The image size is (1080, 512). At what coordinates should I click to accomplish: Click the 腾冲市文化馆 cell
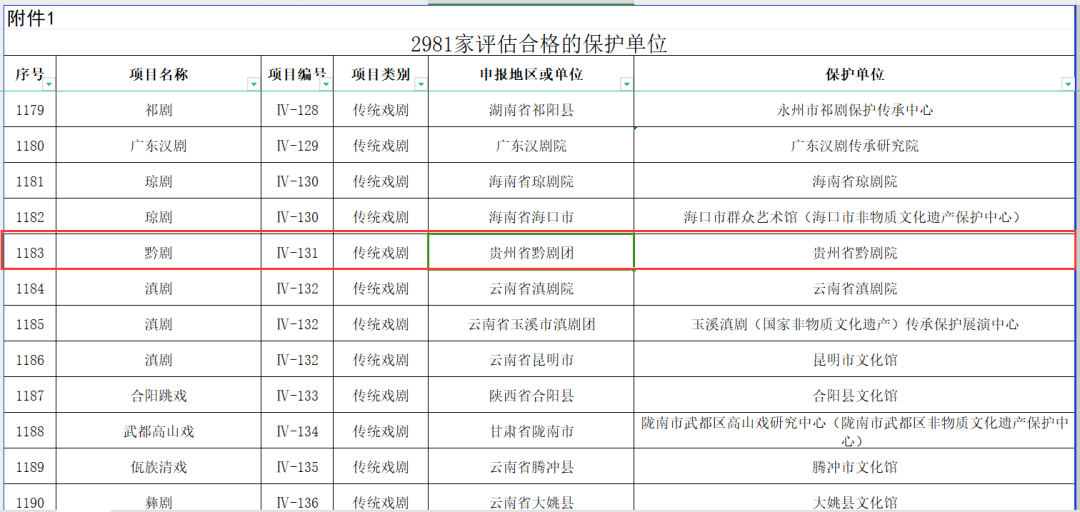tap(854, 467)
